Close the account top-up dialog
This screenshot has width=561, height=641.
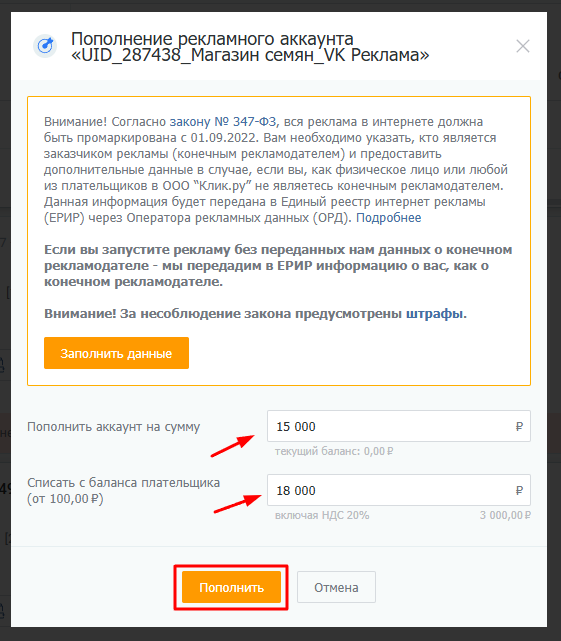[523, 46]
